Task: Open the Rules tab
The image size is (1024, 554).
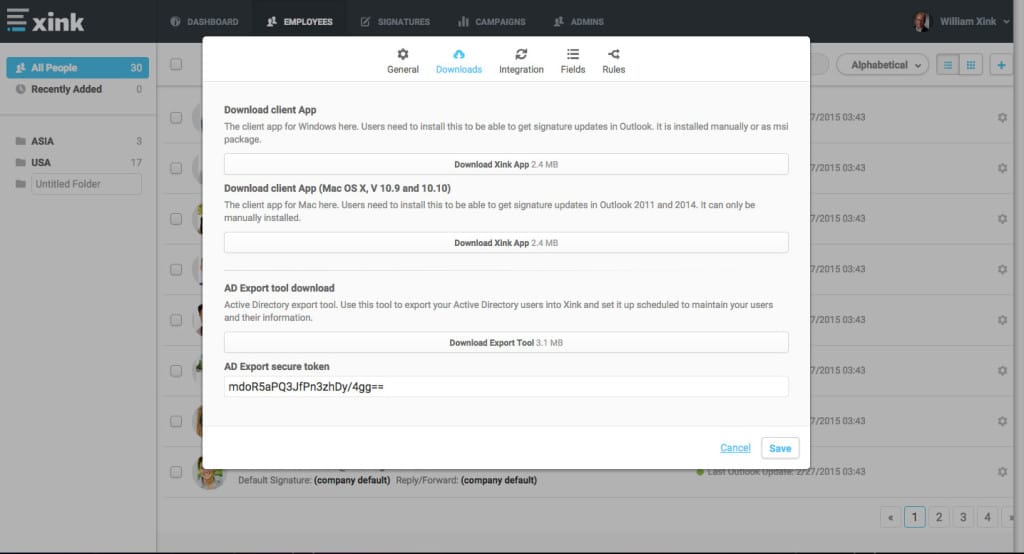Action: pos(613,61)
